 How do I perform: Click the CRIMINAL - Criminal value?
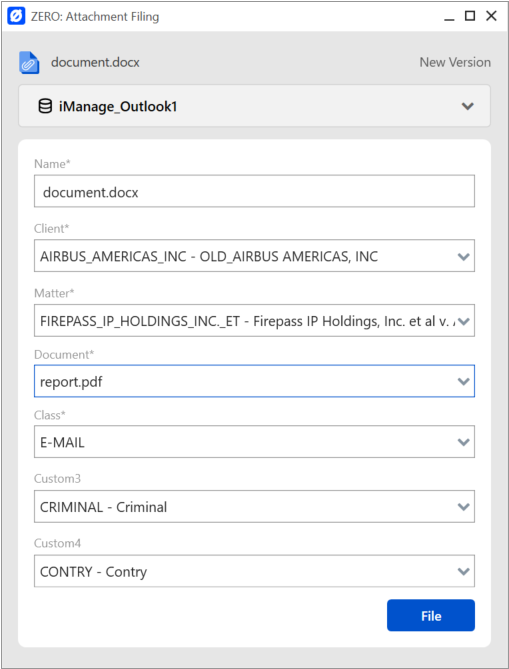click(x=103, y=507)
